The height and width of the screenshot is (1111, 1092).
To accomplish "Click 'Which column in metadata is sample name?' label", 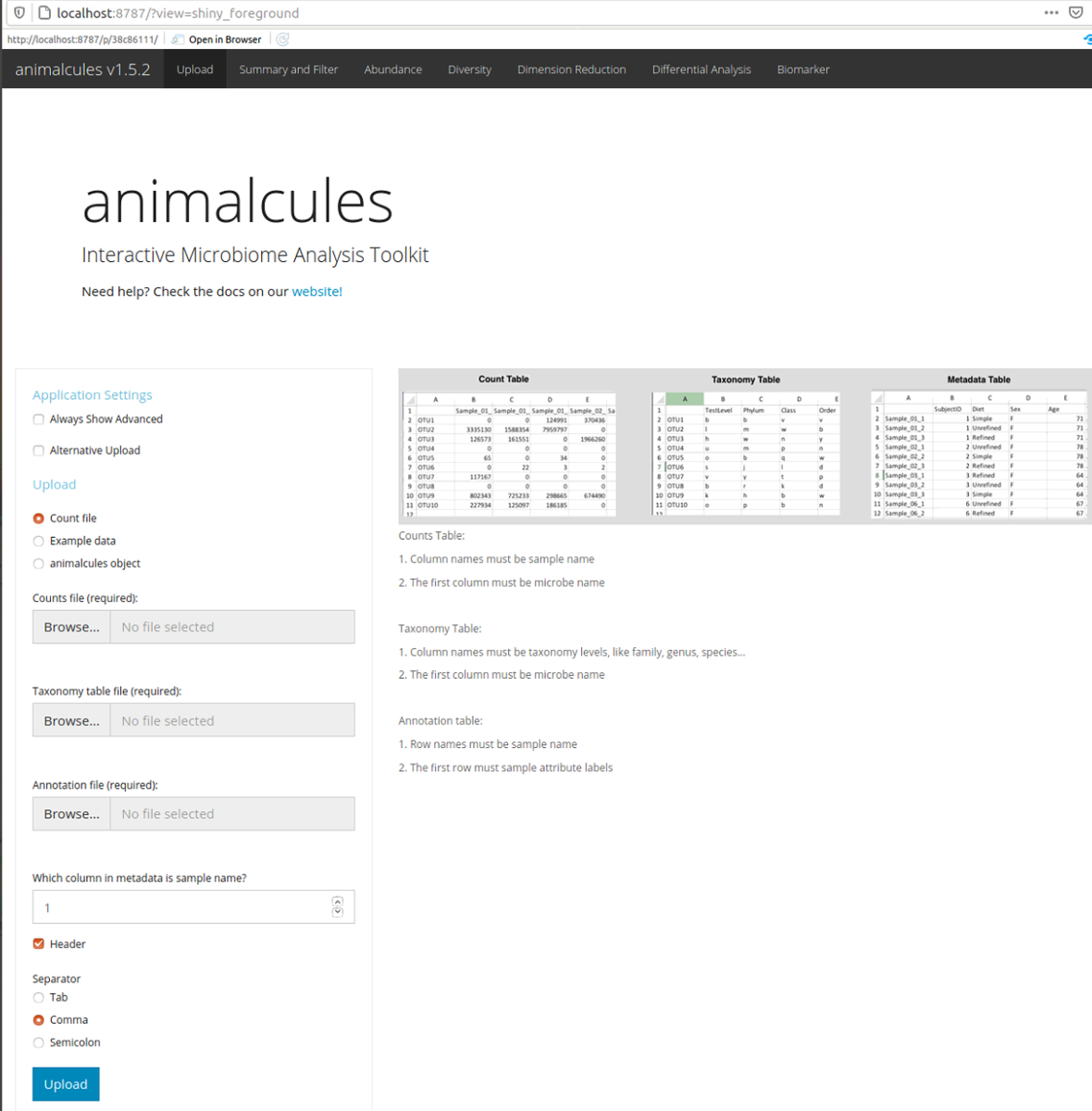I will [140, 879].
